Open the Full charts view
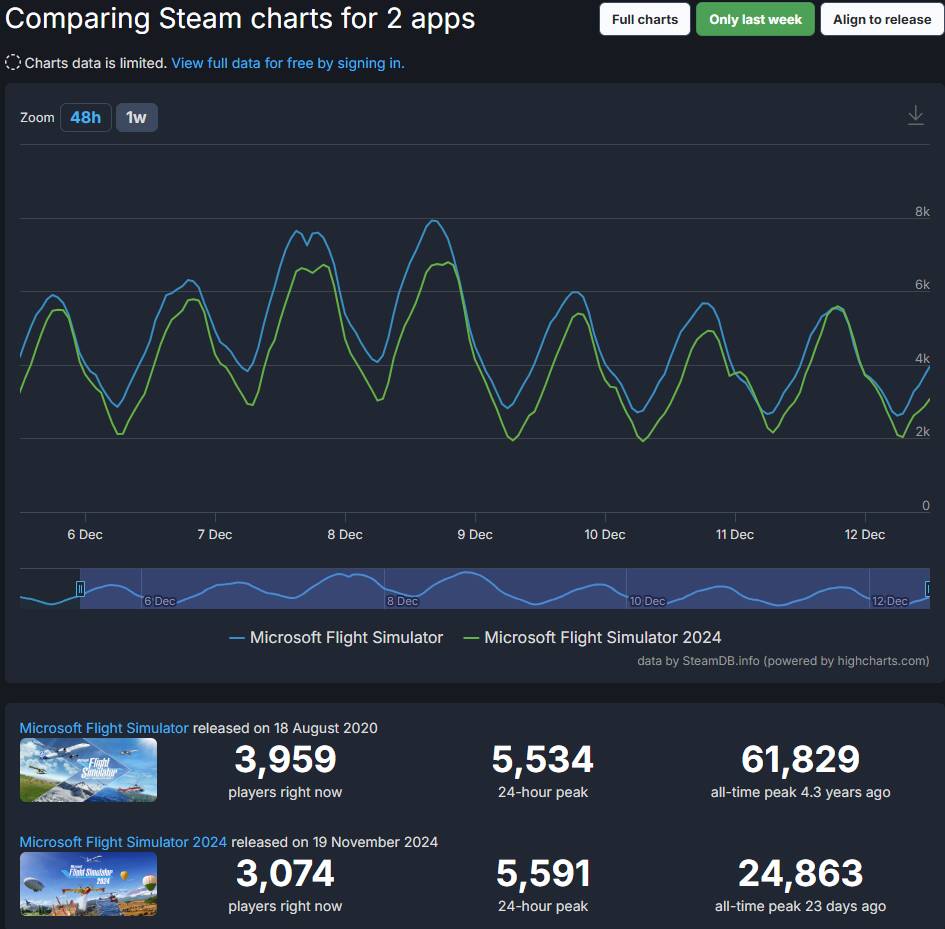Screen dimensions: 945x929 coord(644,19)
